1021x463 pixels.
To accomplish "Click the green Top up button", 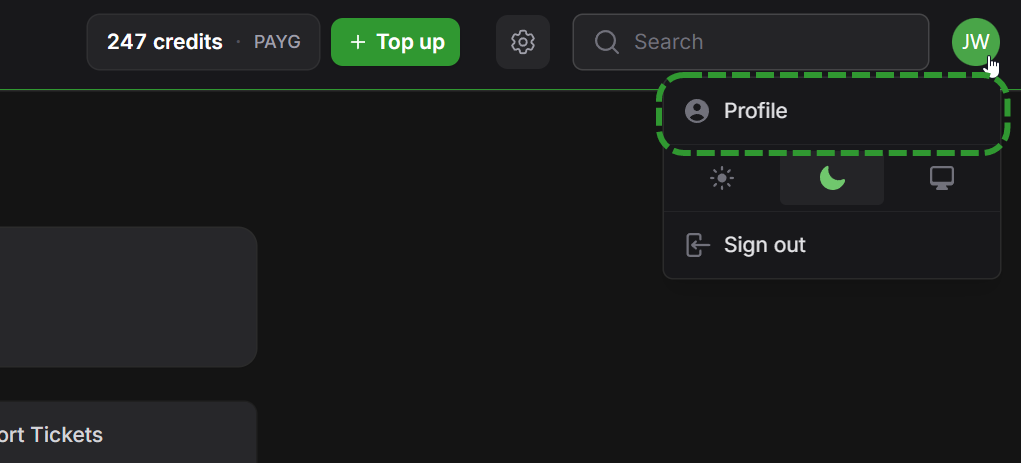I will (395, 42).
